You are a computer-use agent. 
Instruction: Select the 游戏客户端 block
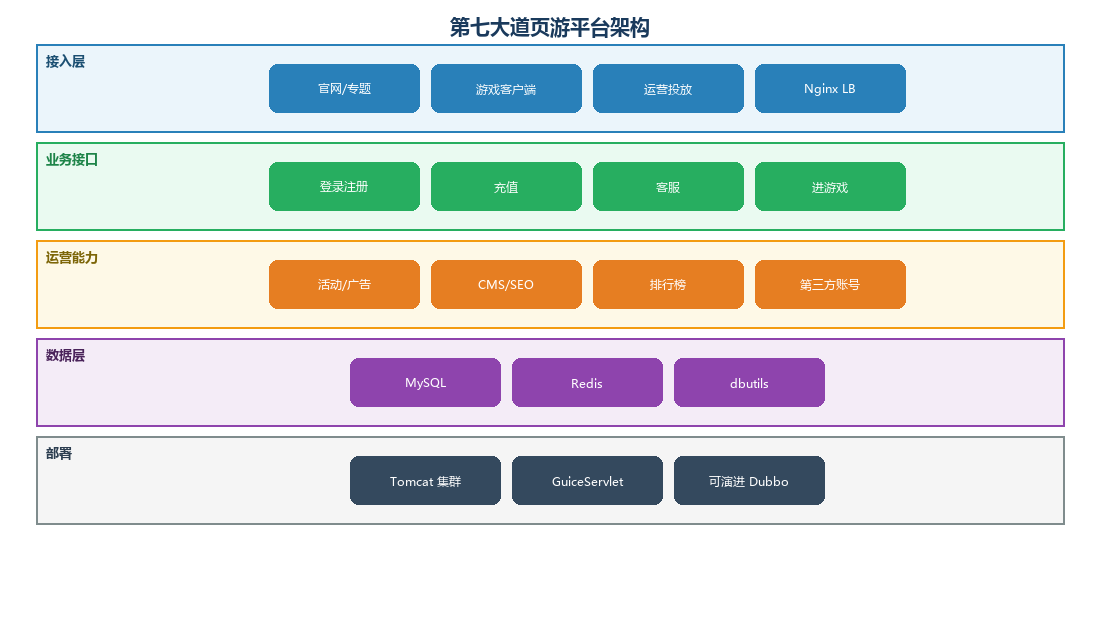click(507, 88)
